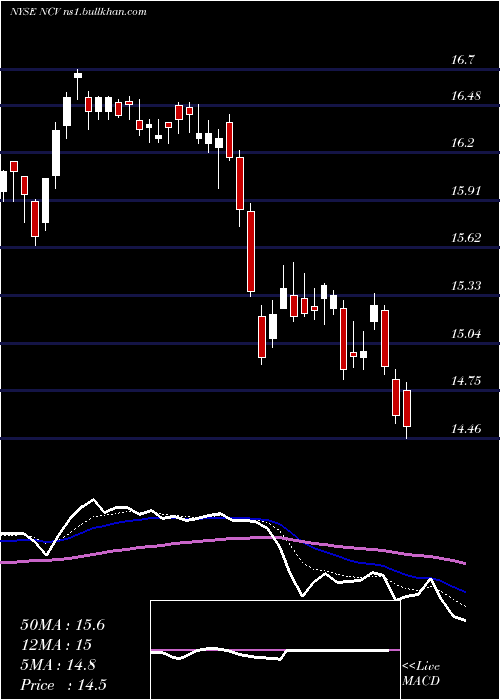The image size is (500, 700).
Task: Click the NYSE NCV ns1.bullkhan.com header text
Action: [78, 12]
